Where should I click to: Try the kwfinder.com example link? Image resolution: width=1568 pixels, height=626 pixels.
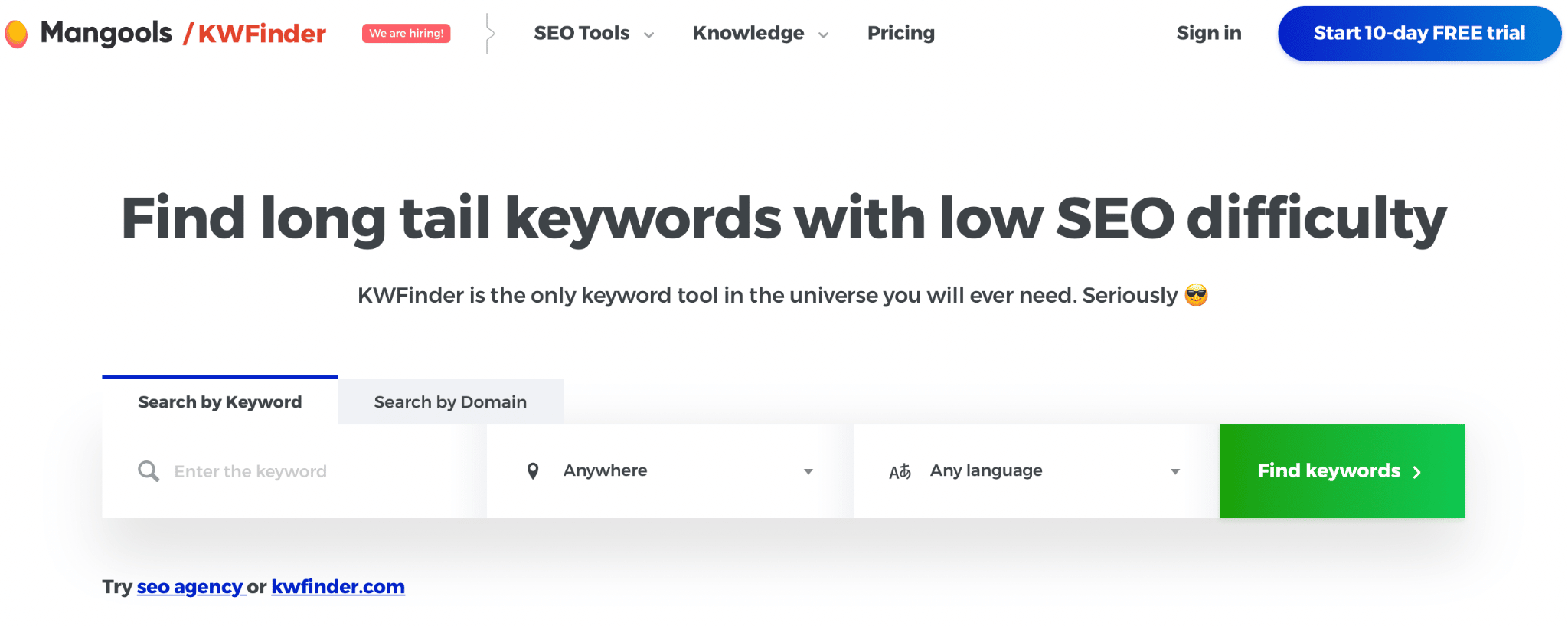click(x=338, y=587)
